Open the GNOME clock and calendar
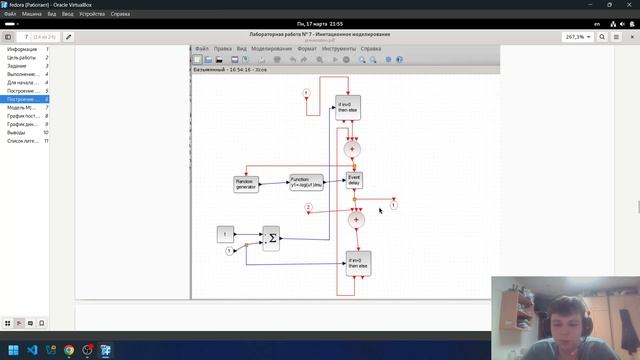640x360 pixels. click(320, 24)
